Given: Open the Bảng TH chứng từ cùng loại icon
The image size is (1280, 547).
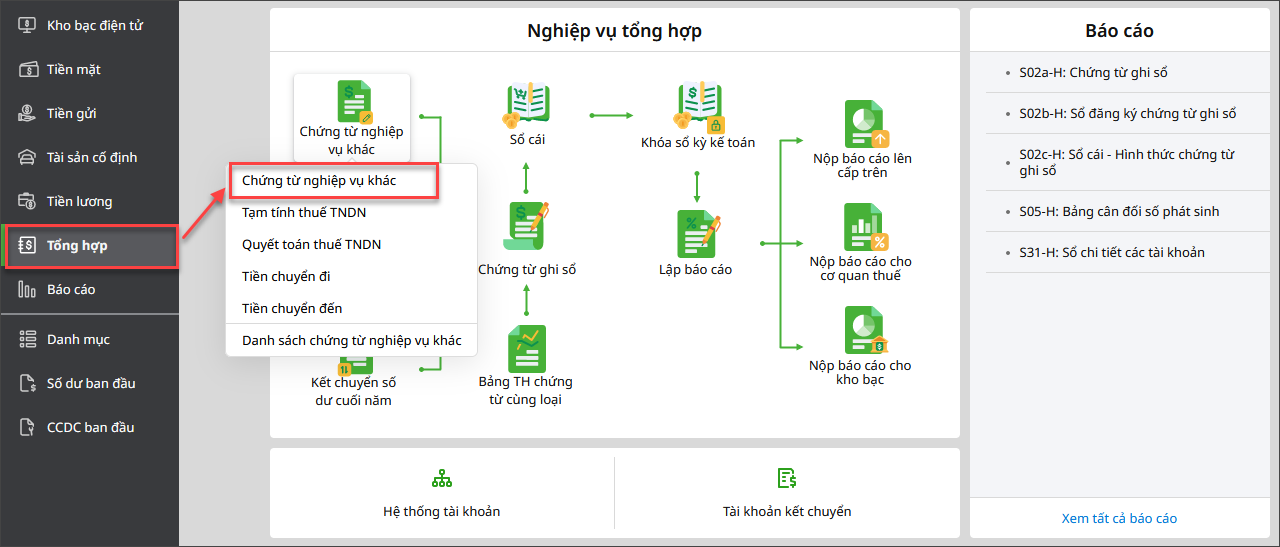Looking at the screenshot, I should [526, 349].
